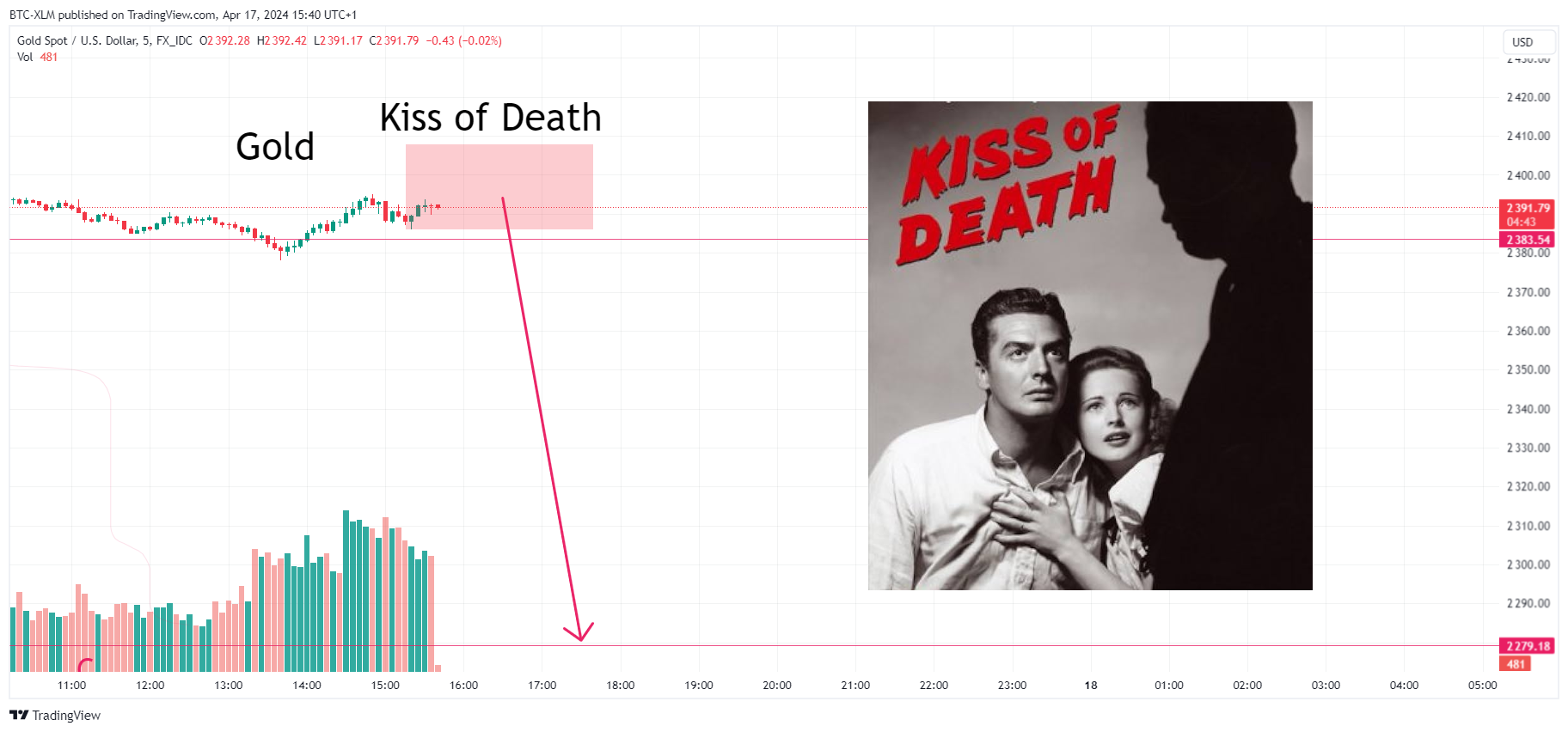
Task: Click the 02:00 time axis label
Action: click(x=1247, y=686)
